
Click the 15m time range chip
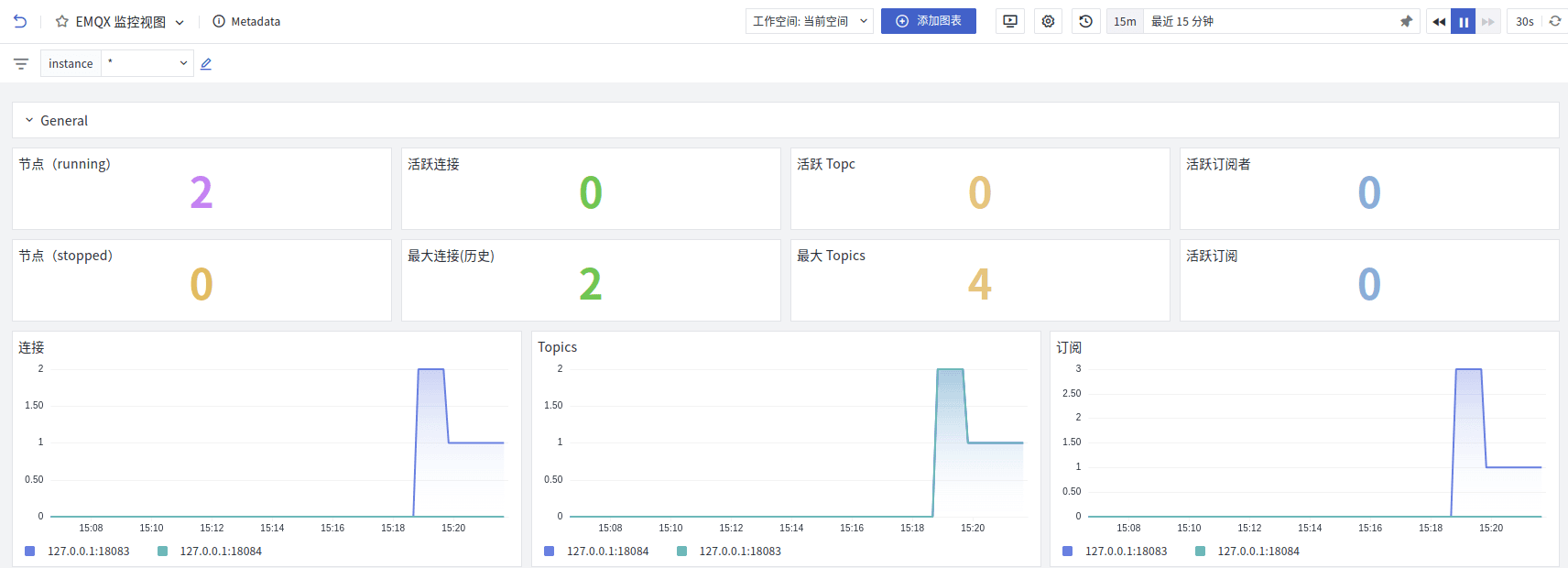tap(1125, 21)
